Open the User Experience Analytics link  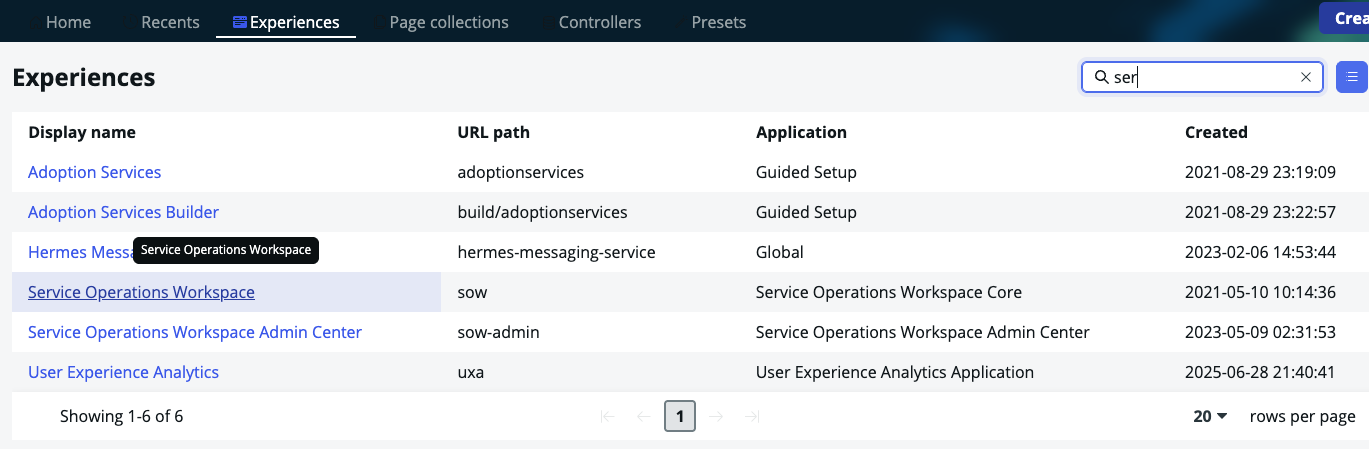(123, 372)
